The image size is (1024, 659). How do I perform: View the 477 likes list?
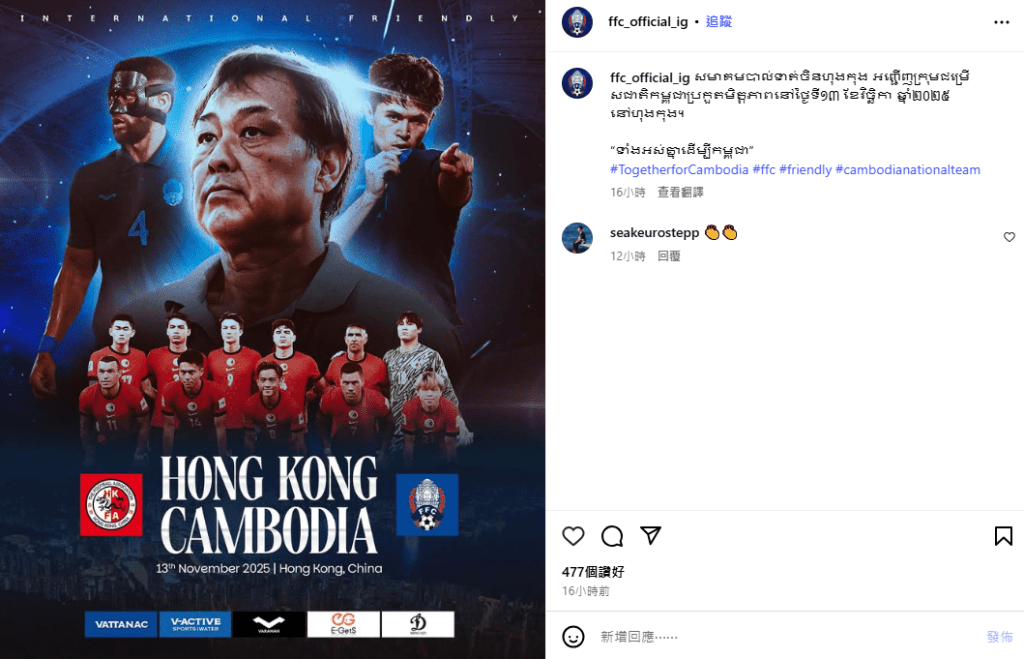point(593,572)
